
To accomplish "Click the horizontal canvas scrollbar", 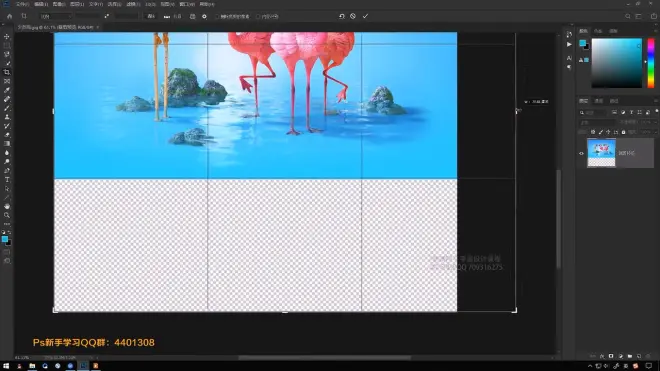I will pos(325,358).
